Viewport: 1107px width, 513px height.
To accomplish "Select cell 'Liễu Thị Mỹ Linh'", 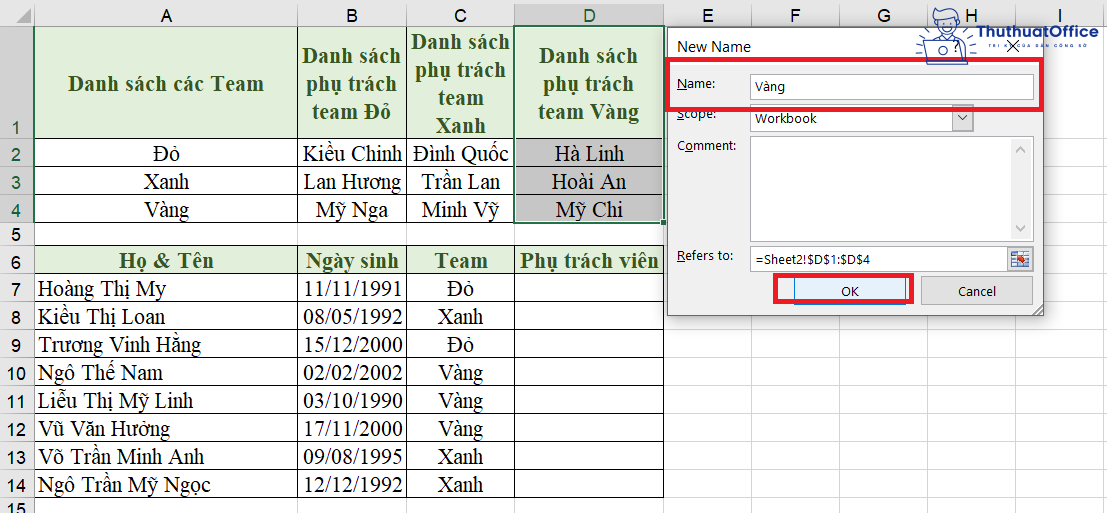I will [x=166, y=400].
